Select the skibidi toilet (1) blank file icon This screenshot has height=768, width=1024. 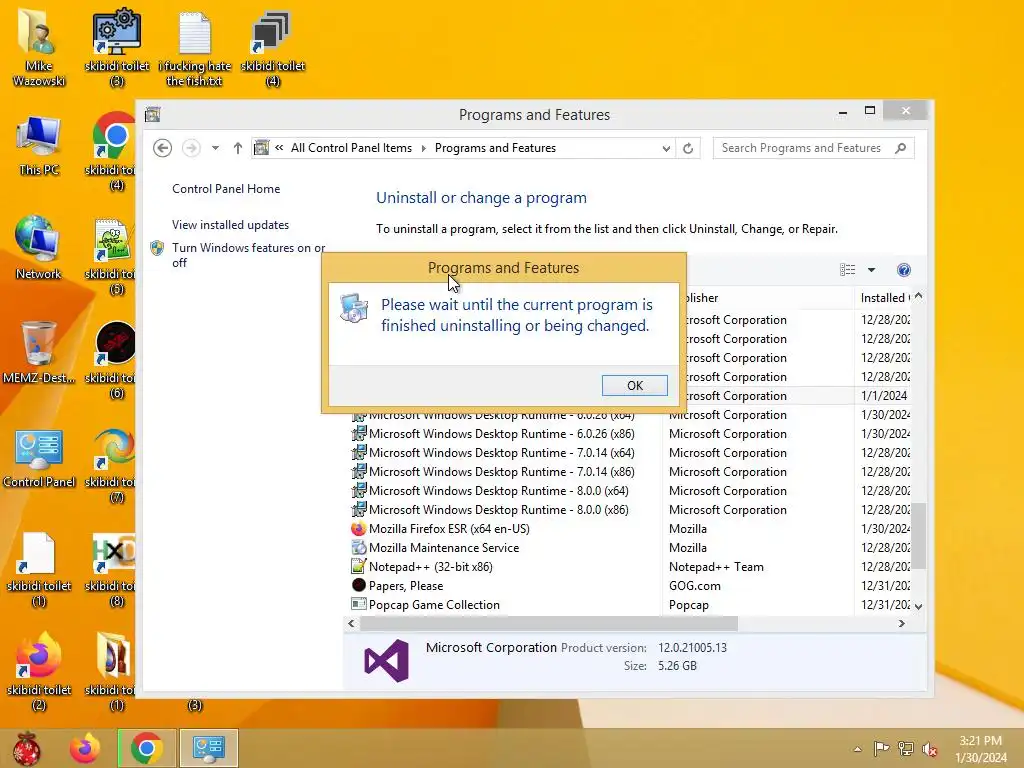(x=39, y=568)
